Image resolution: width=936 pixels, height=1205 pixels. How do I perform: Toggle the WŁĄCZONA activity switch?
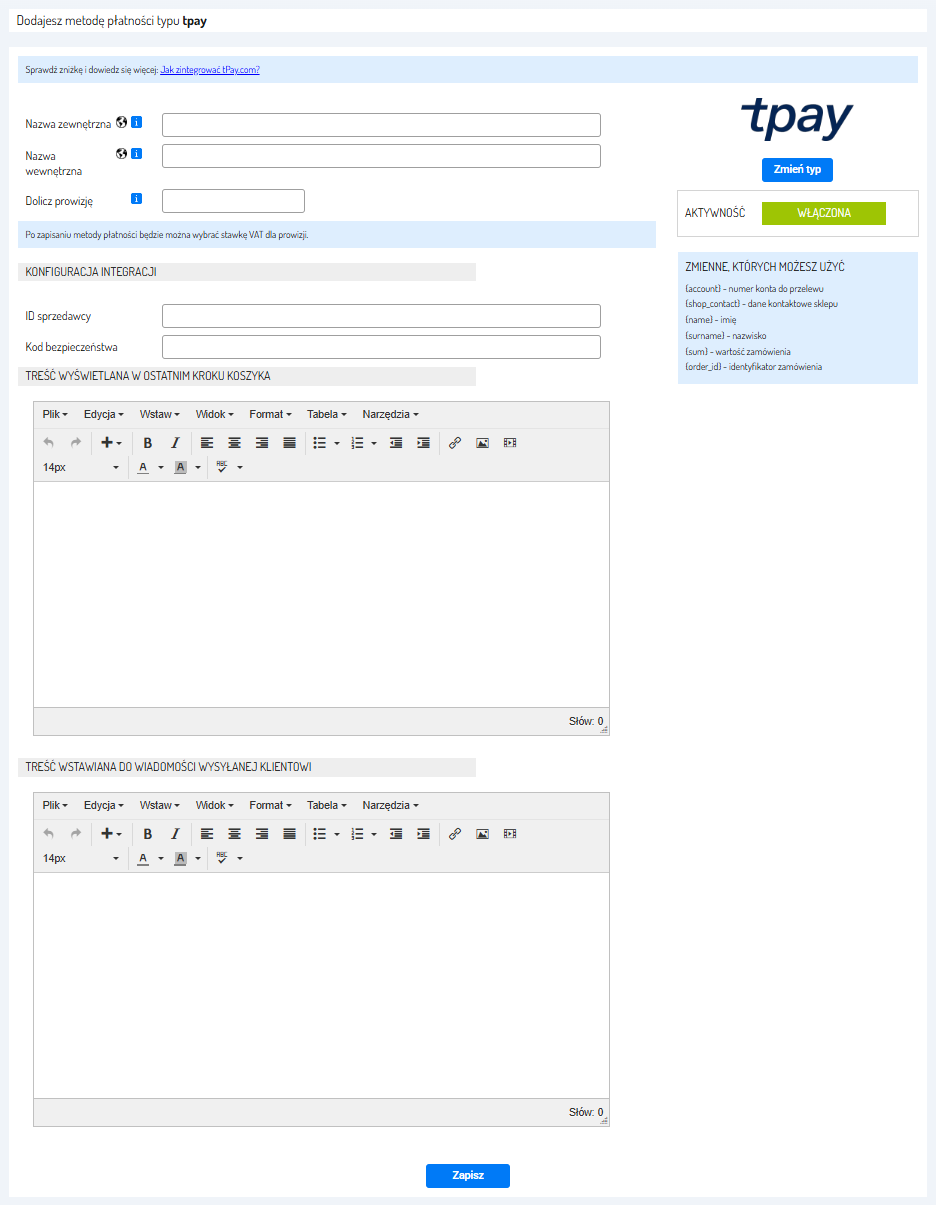(823, 213)
